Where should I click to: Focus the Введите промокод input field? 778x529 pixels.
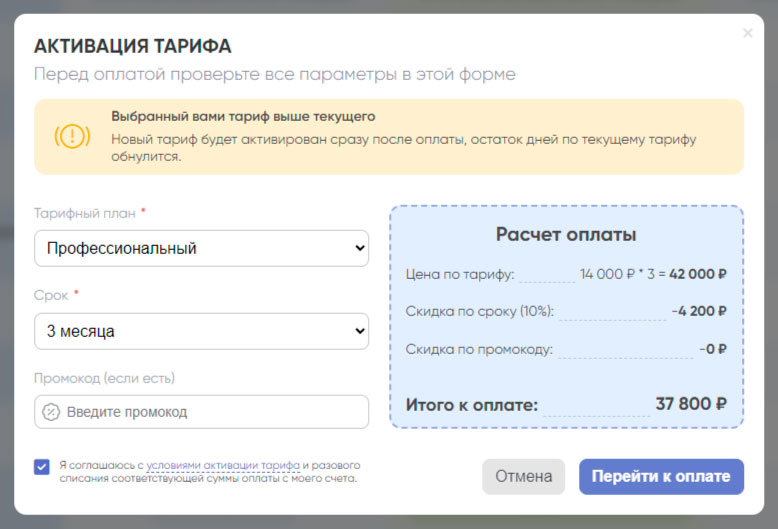coord(210,412)
